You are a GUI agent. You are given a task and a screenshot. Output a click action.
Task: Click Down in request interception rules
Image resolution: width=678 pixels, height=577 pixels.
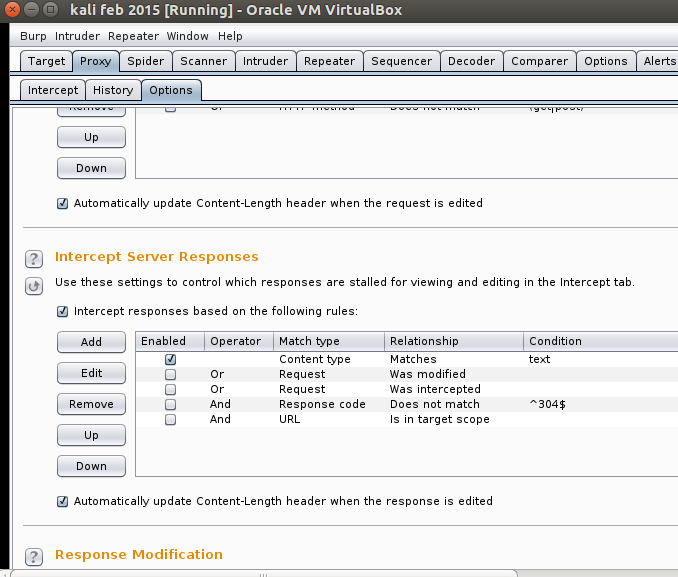[x=91, y=168]
